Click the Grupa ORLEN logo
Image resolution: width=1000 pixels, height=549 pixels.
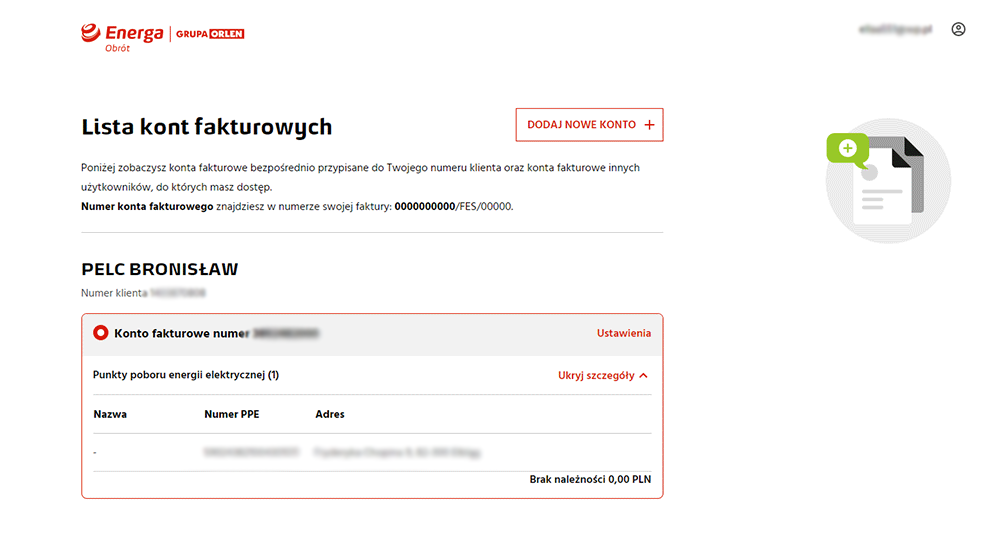click(210, 34)
